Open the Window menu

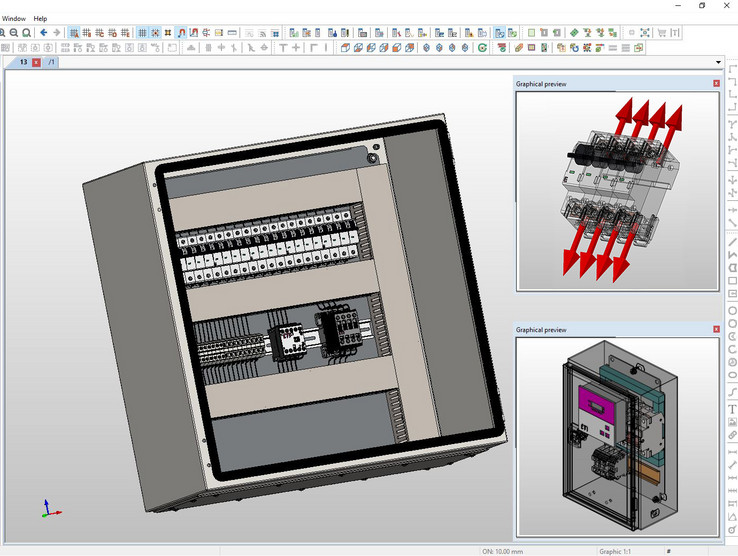click(14, 18)
